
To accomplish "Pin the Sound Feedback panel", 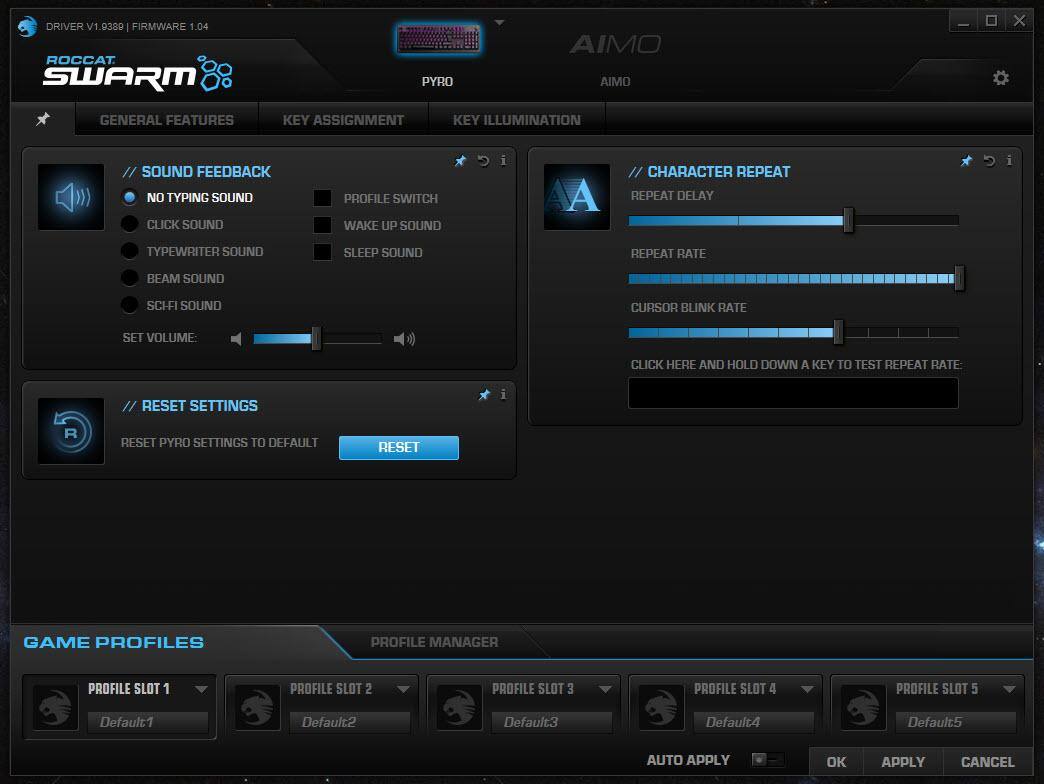I will [461, 160].
